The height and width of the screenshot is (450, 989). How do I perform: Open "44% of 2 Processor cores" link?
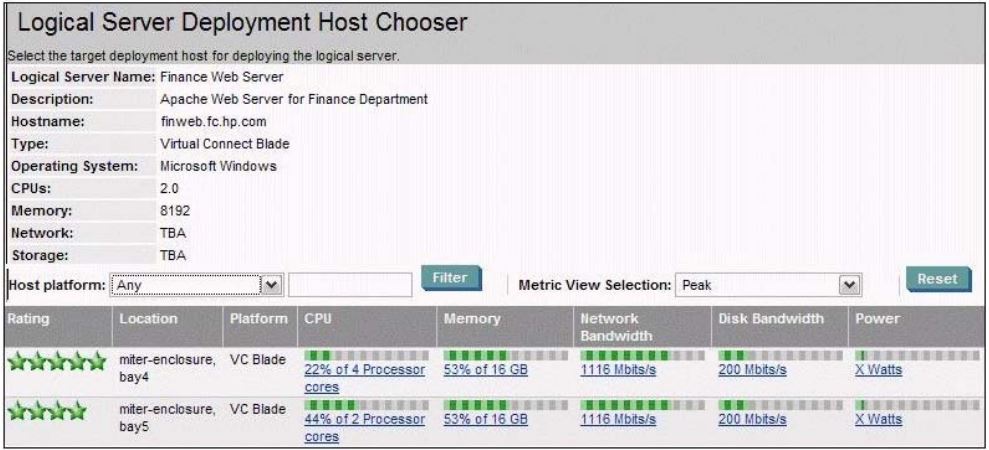pyautogui.click(x=365, y=428)
